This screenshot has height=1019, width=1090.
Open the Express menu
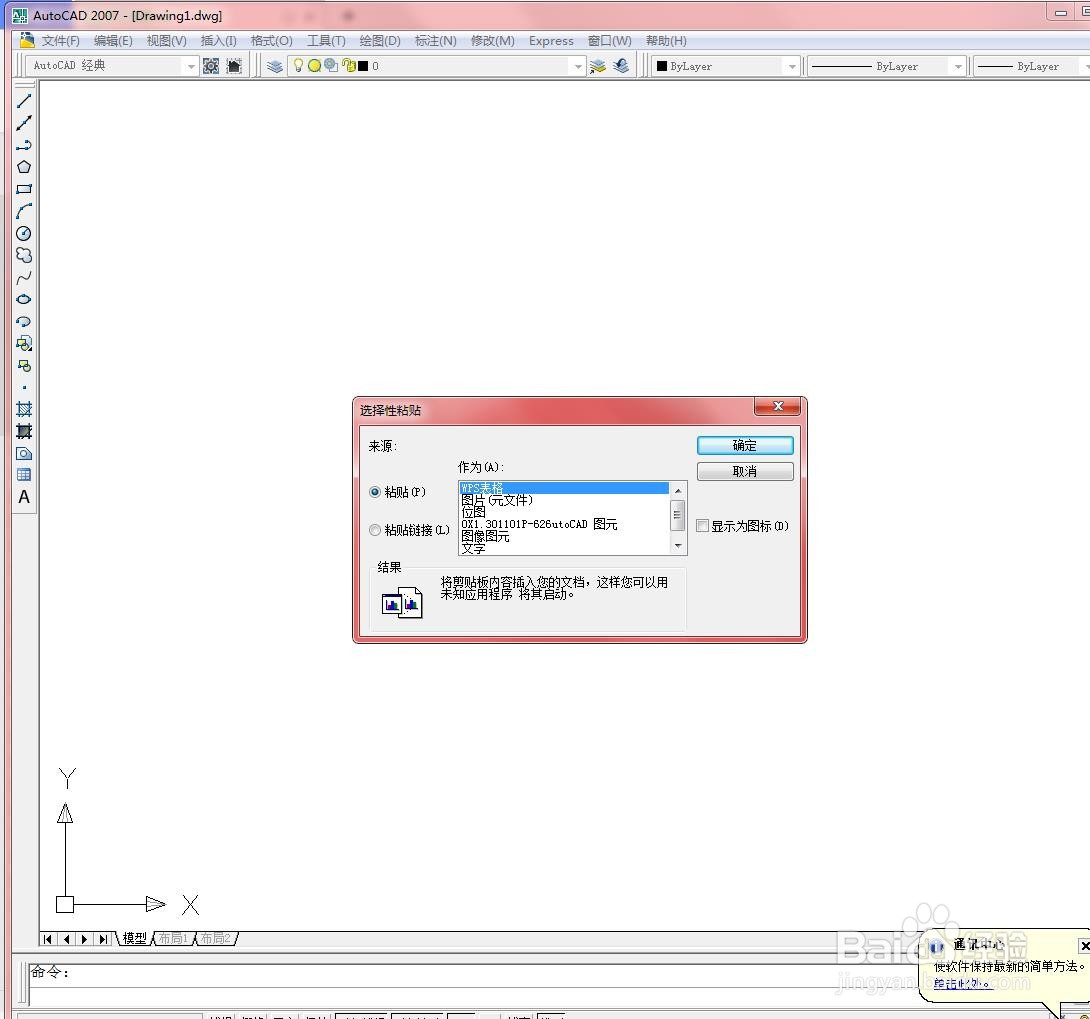click(551, 41)
